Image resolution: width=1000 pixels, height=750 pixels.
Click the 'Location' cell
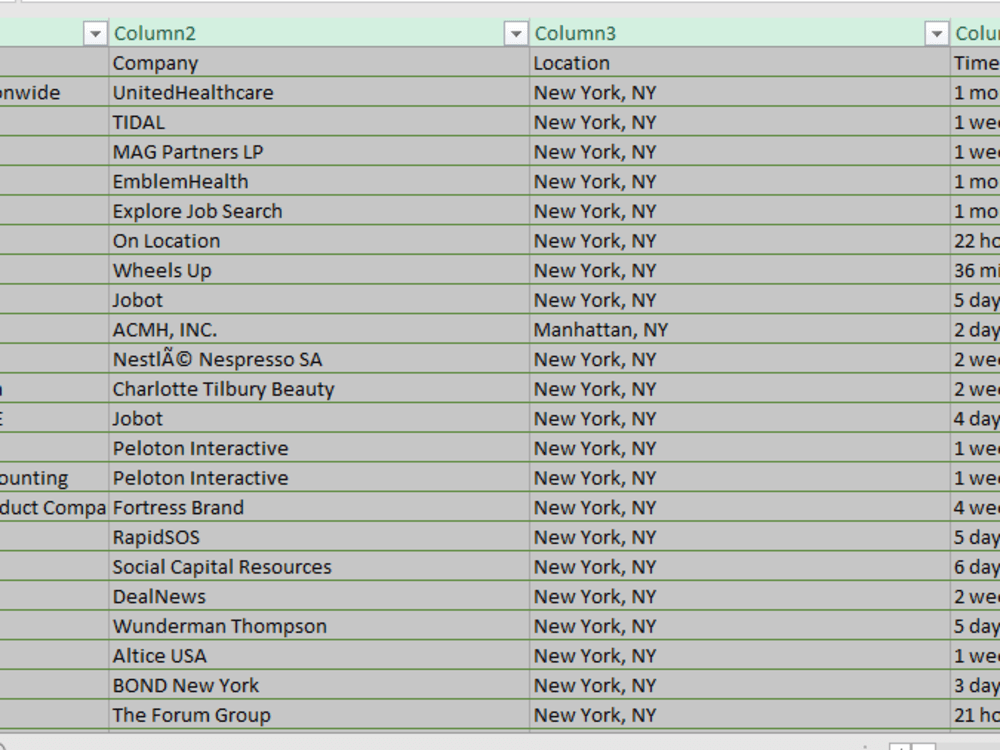tap(740, 62)
